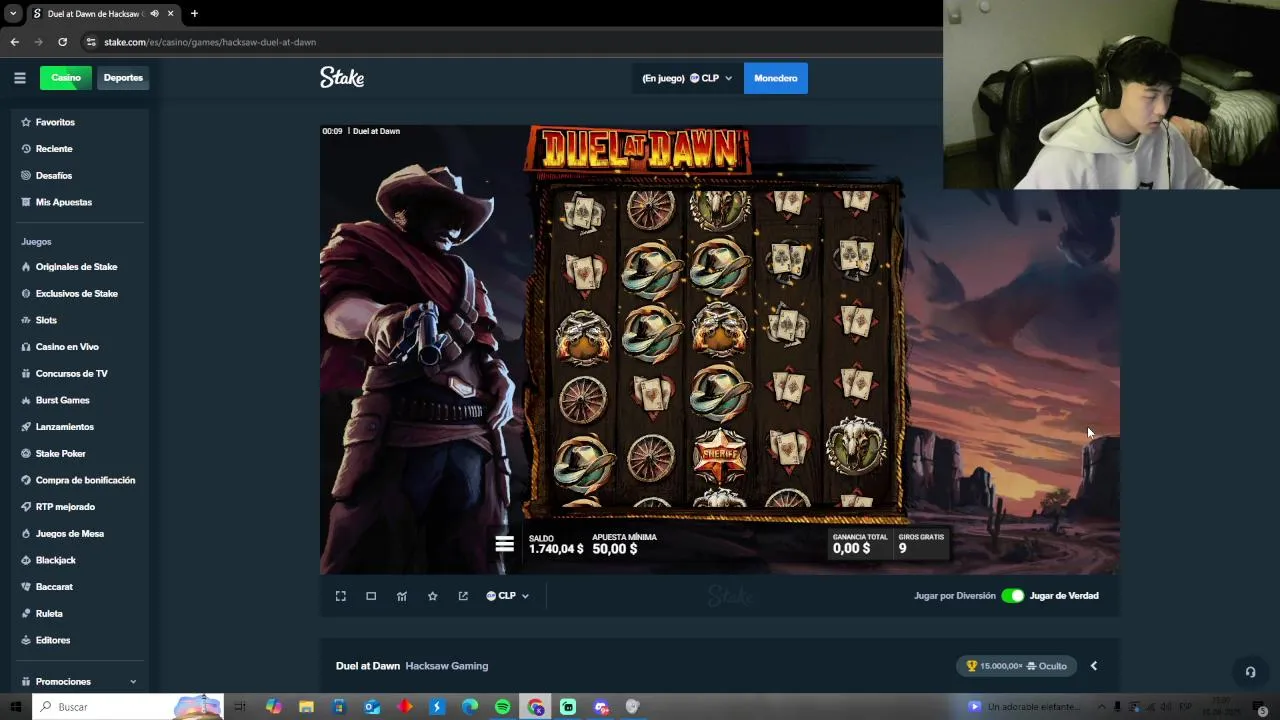The height and width of the screenshot is (720, 1280).
Task: Go to Exclusivos de Stake
Action: pos(76,293)
